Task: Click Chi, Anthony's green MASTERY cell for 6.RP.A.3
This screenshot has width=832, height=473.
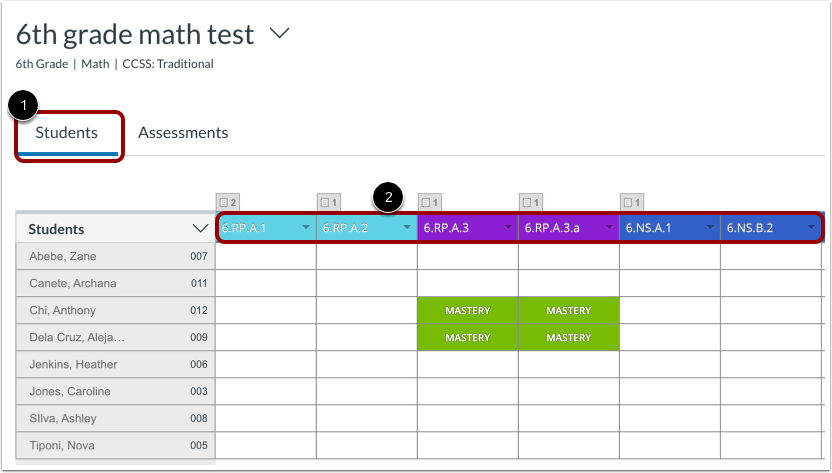Action: point(467,311)
